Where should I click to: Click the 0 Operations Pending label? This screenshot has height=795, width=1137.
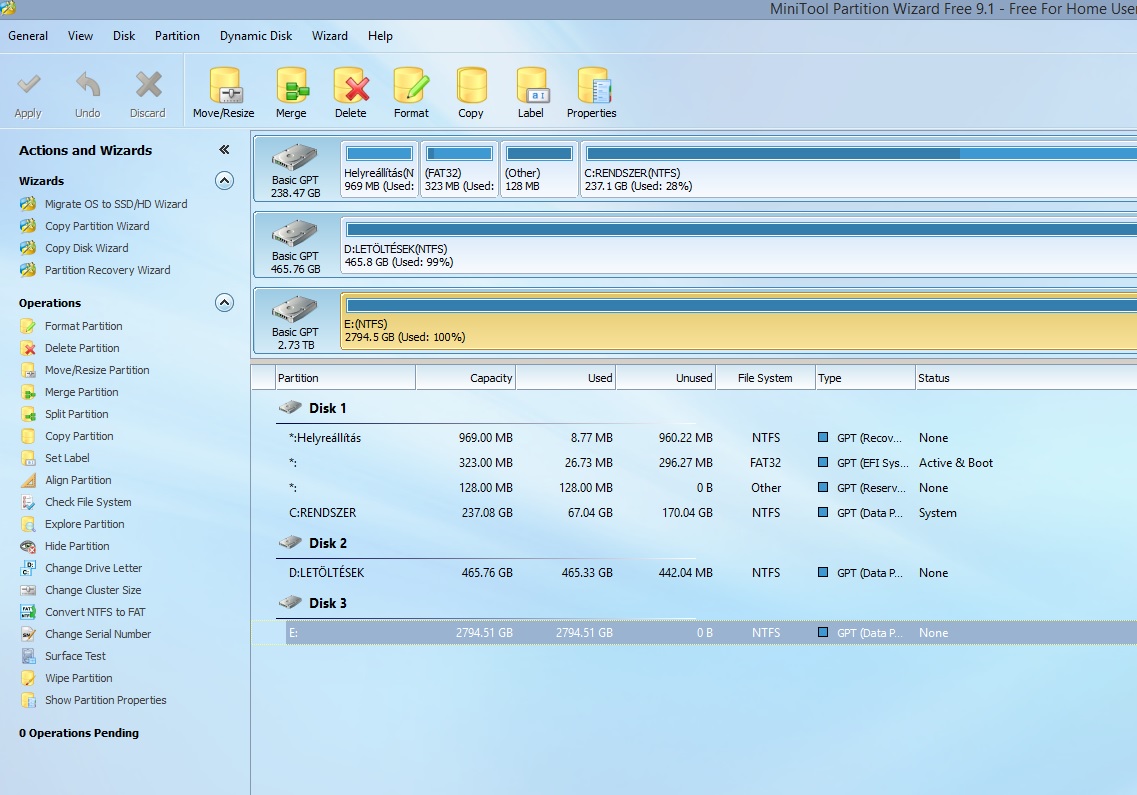point(78,733)
